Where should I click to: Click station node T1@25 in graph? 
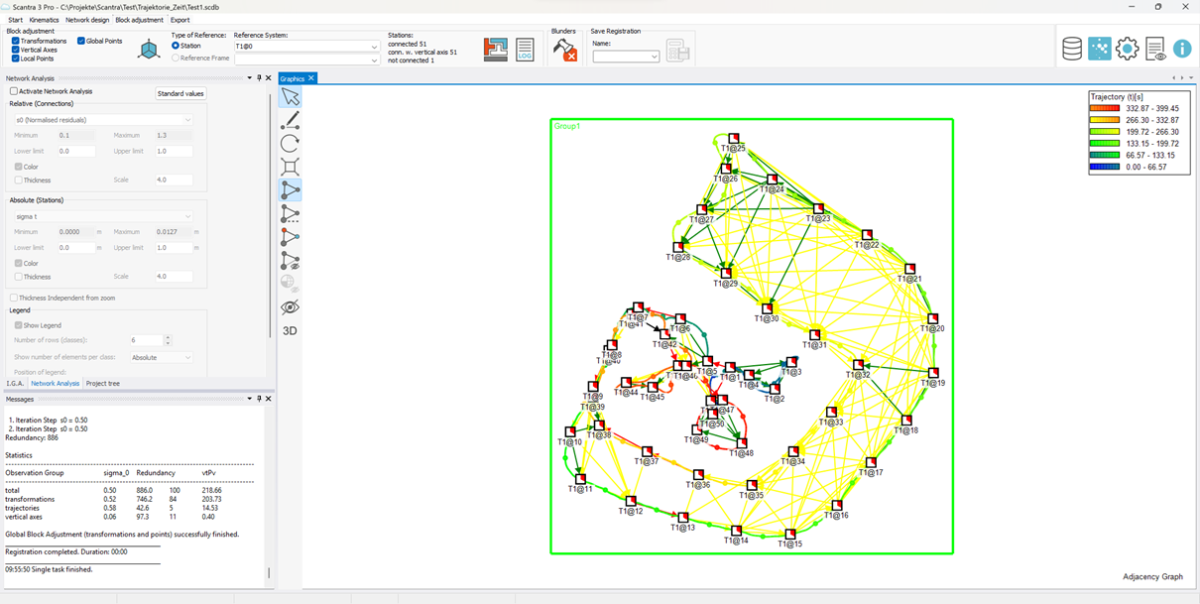732,138
